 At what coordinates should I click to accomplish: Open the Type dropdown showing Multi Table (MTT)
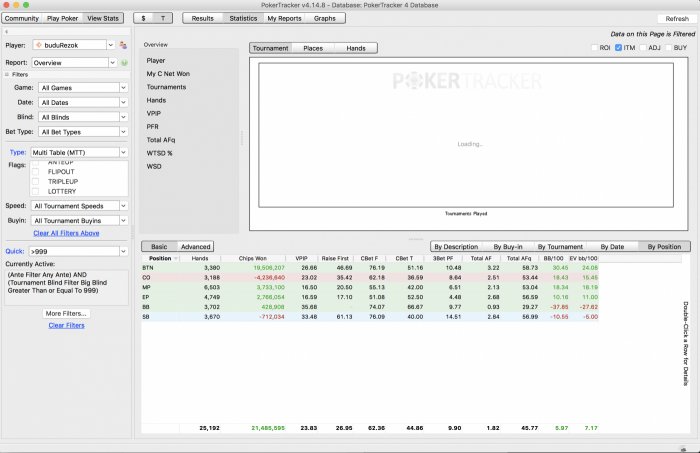tap(123, 153)
